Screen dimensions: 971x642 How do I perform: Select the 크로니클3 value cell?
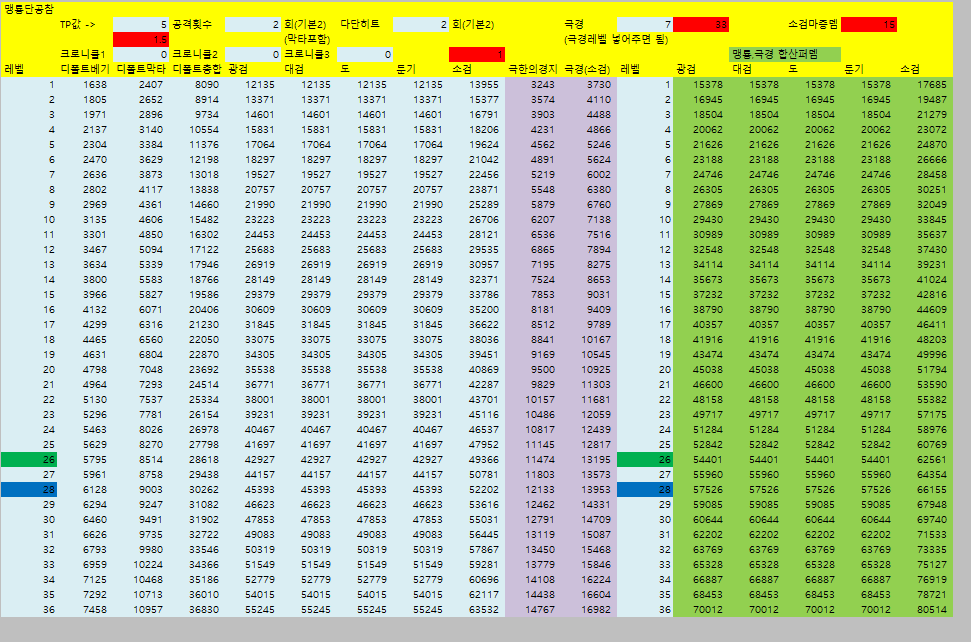tap(366, 54)
